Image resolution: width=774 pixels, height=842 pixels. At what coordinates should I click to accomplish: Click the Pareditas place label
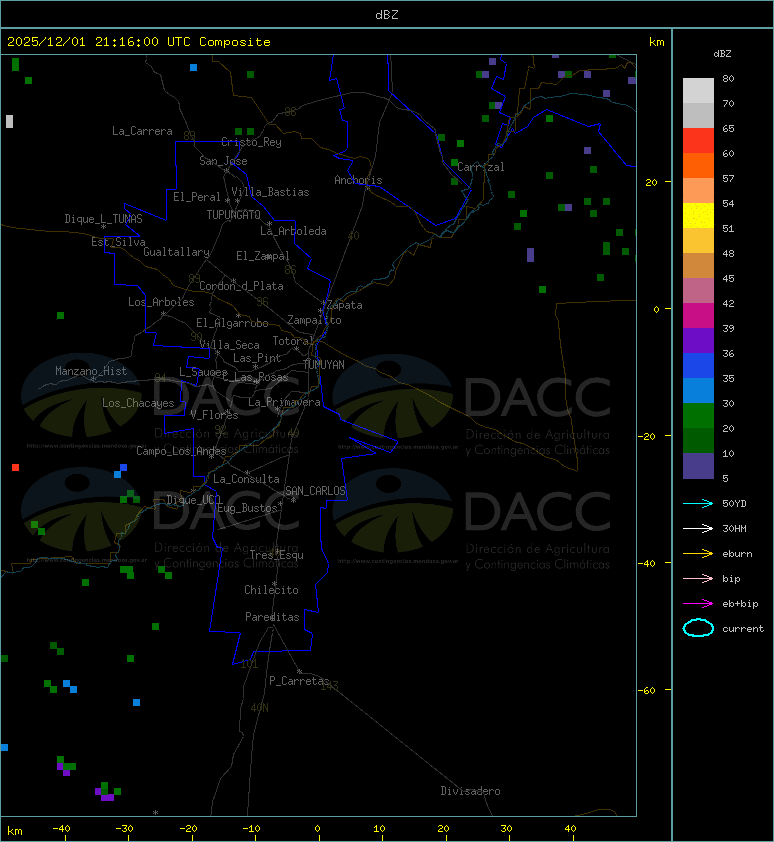[x=272, y=618]
